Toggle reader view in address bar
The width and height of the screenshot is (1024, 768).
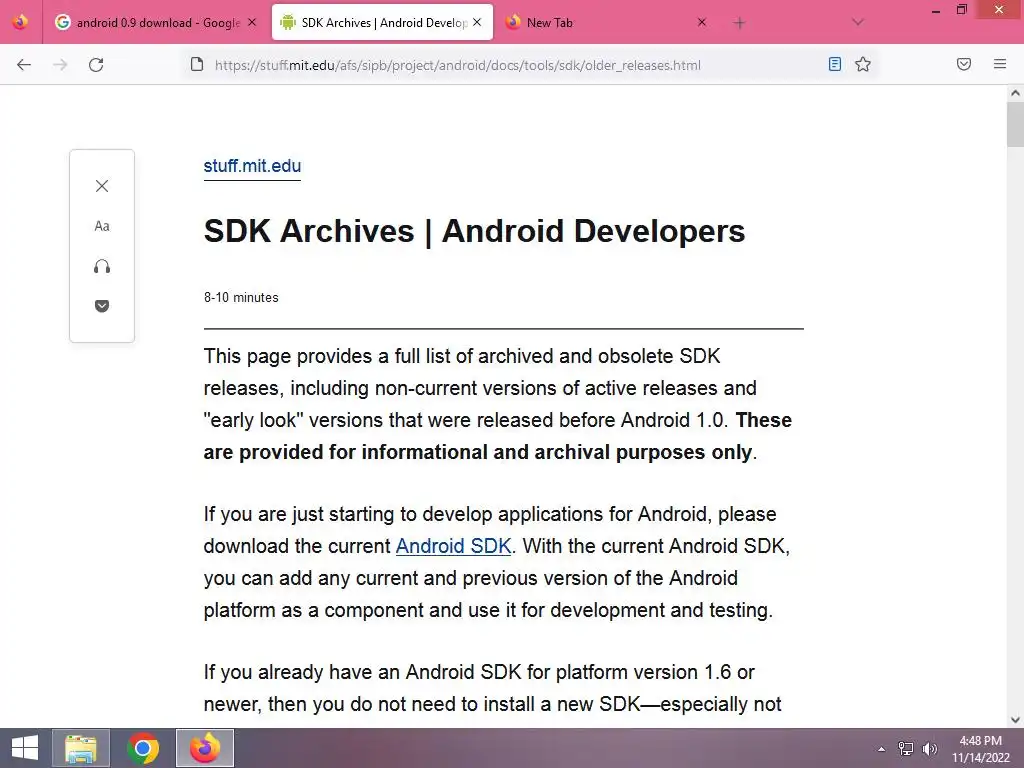click(835, 64)
